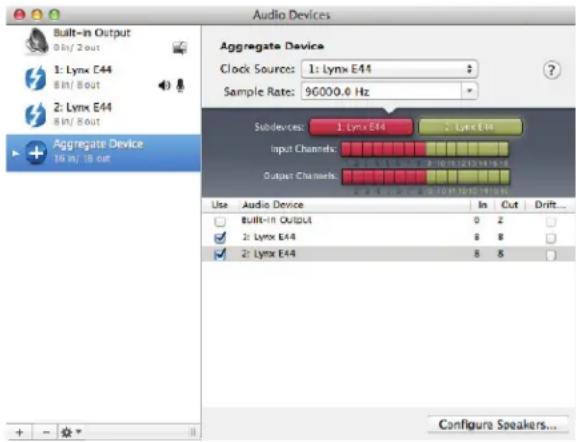Click the 1: Lynx E44 Thunderbolt icon
Screen dimensions: 576x442
tap(36, 78)
